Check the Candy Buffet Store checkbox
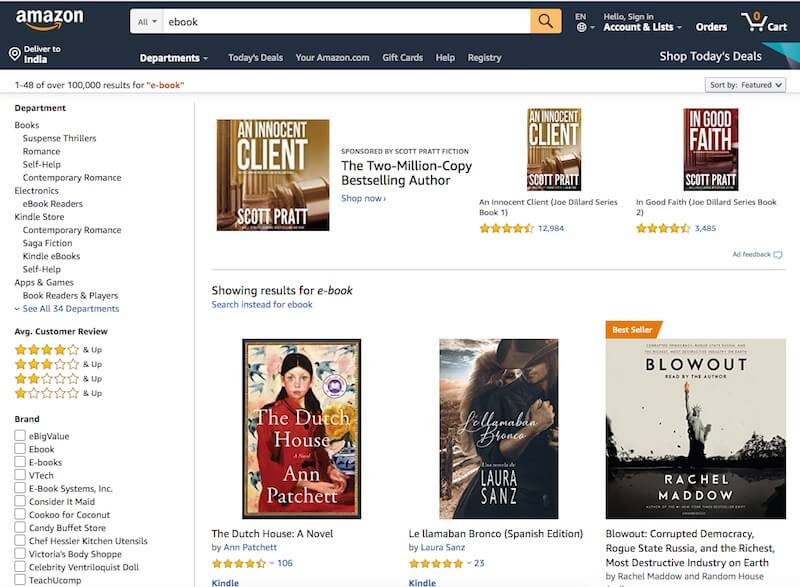Viewport: 800px width, 587px height. [20, 527]
